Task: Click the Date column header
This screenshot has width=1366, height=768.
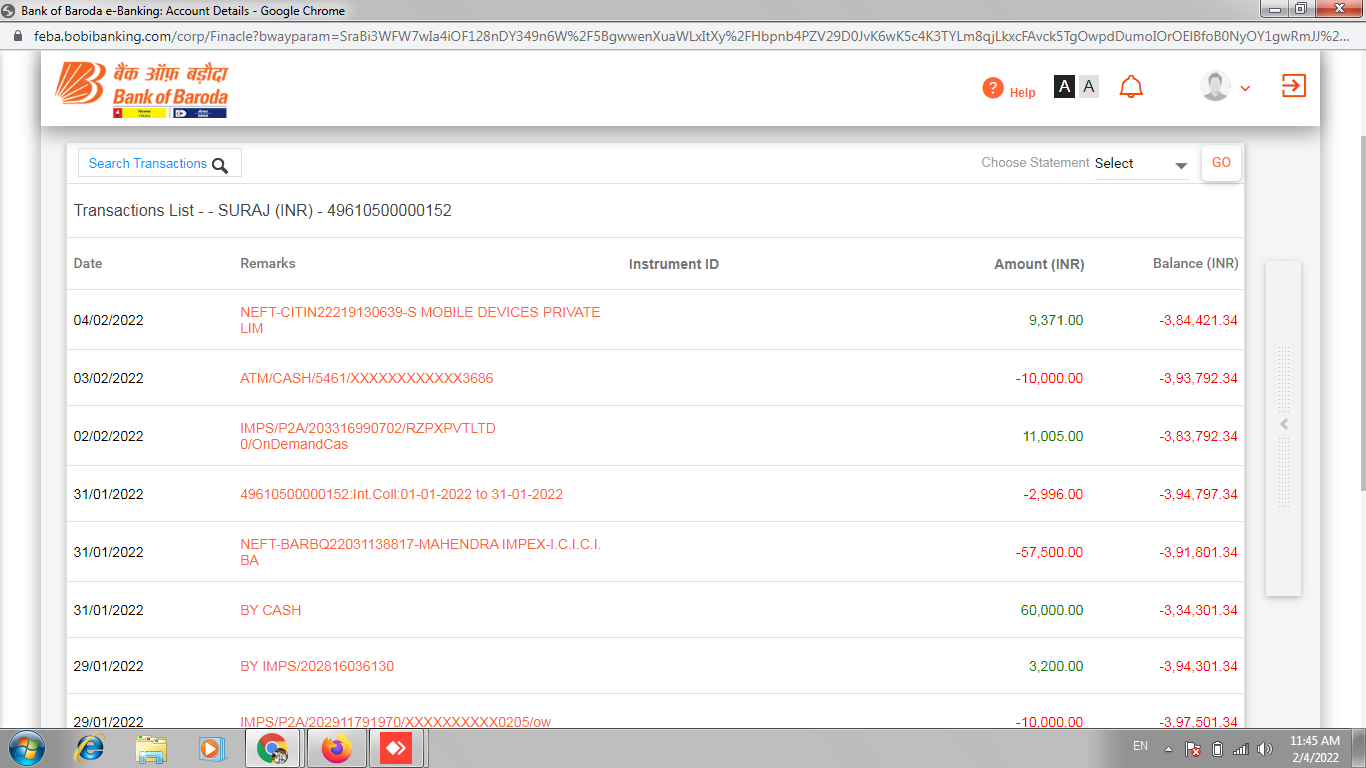Action: [88, 264]
